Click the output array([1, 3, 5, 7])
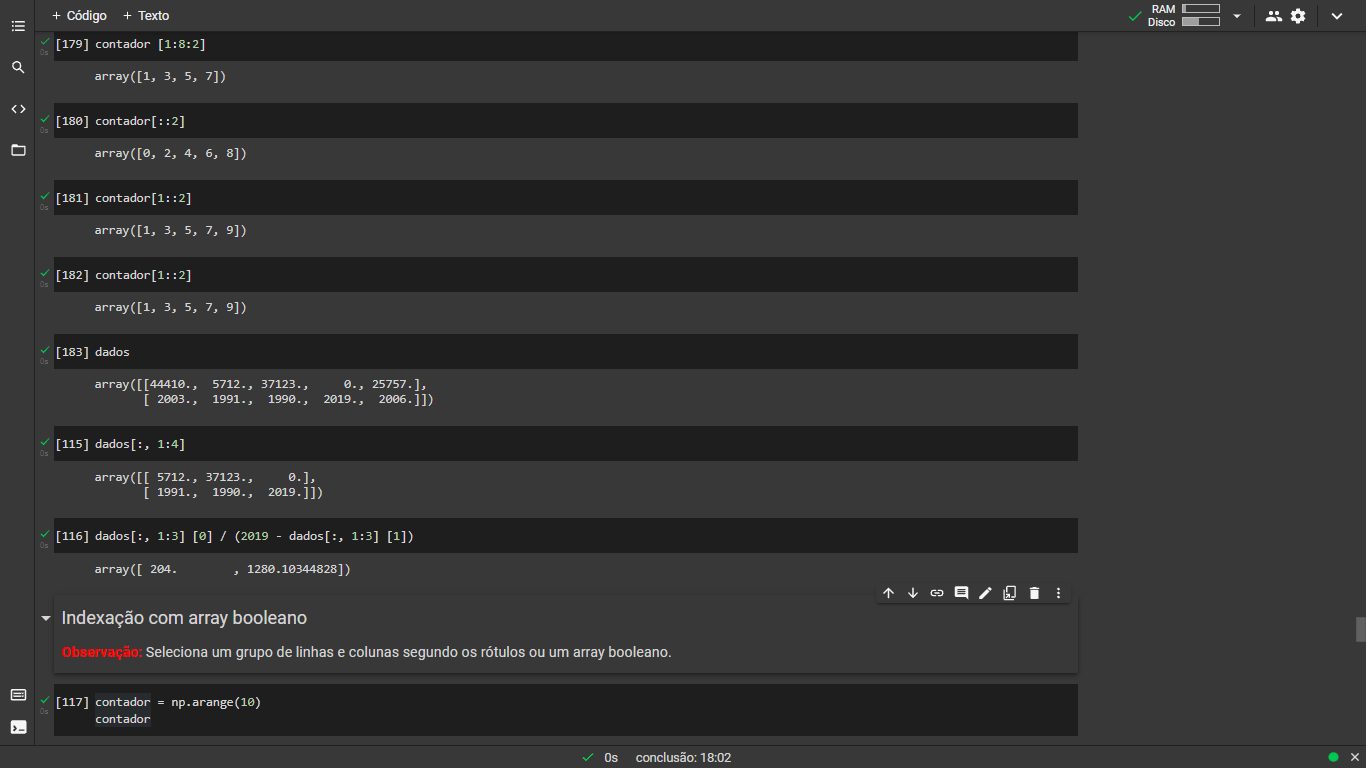Image resolution: width=1366 pixels, height=768 pixels. tap(160, 76)
